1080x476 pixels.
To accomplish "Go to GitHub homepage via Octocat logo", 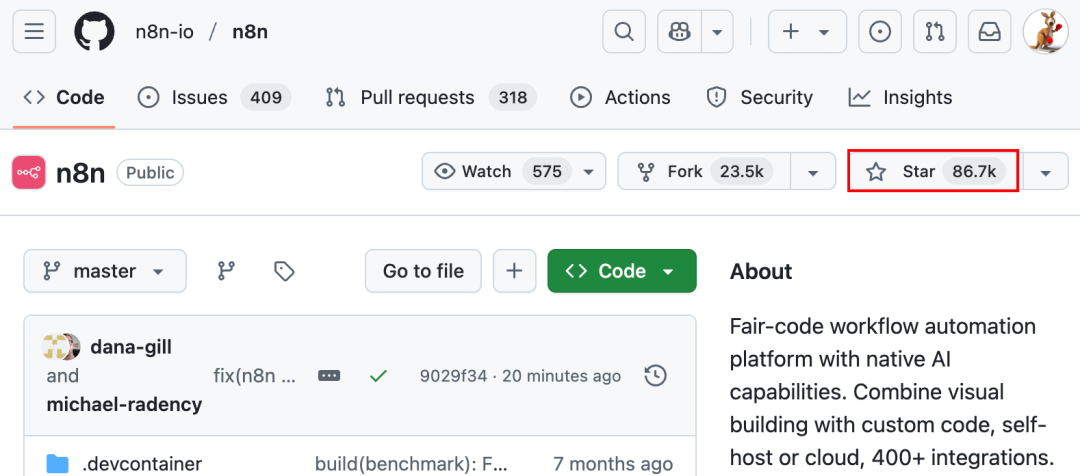I will 94,32.
